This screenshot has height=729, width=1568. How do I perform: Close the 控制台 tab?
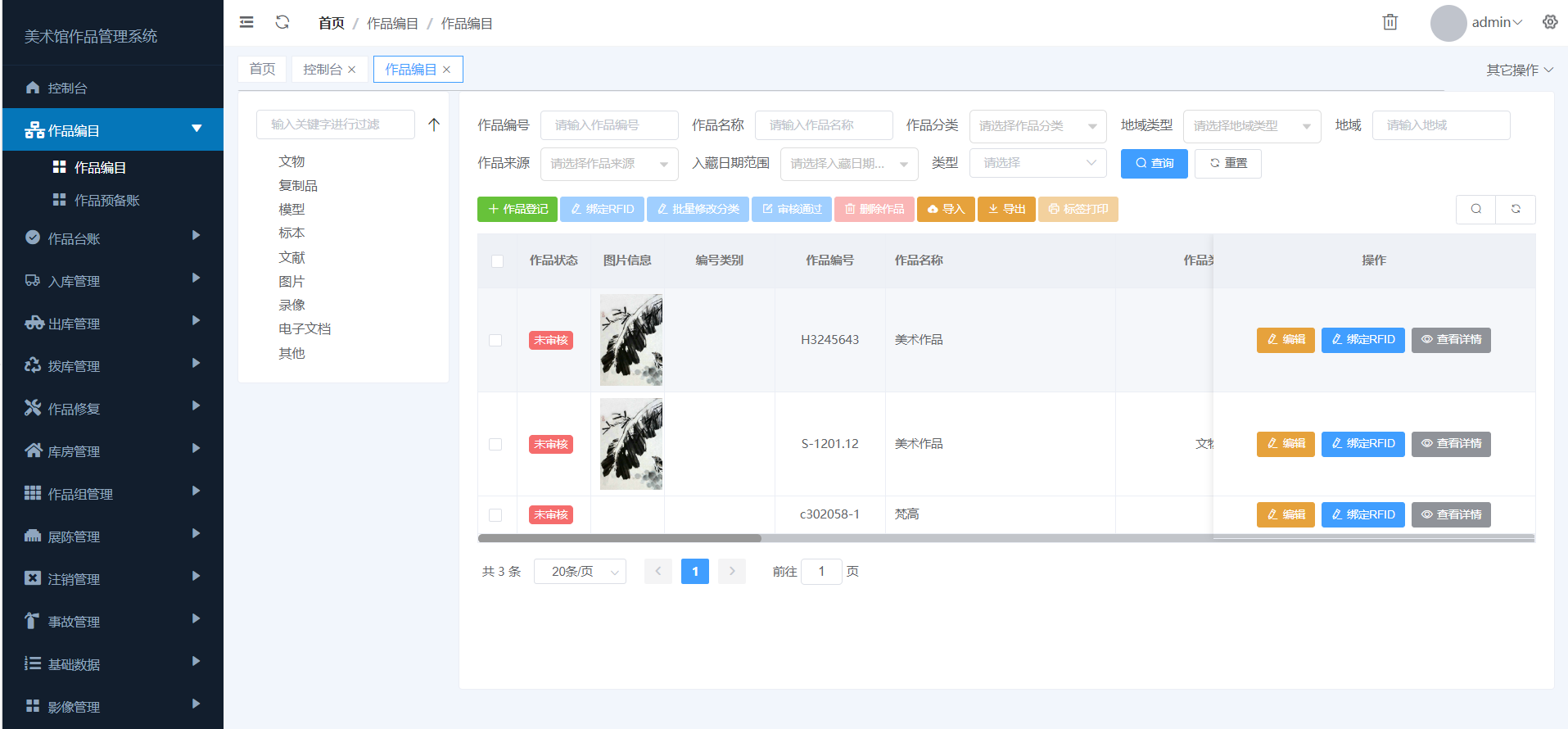coord(352,70)
